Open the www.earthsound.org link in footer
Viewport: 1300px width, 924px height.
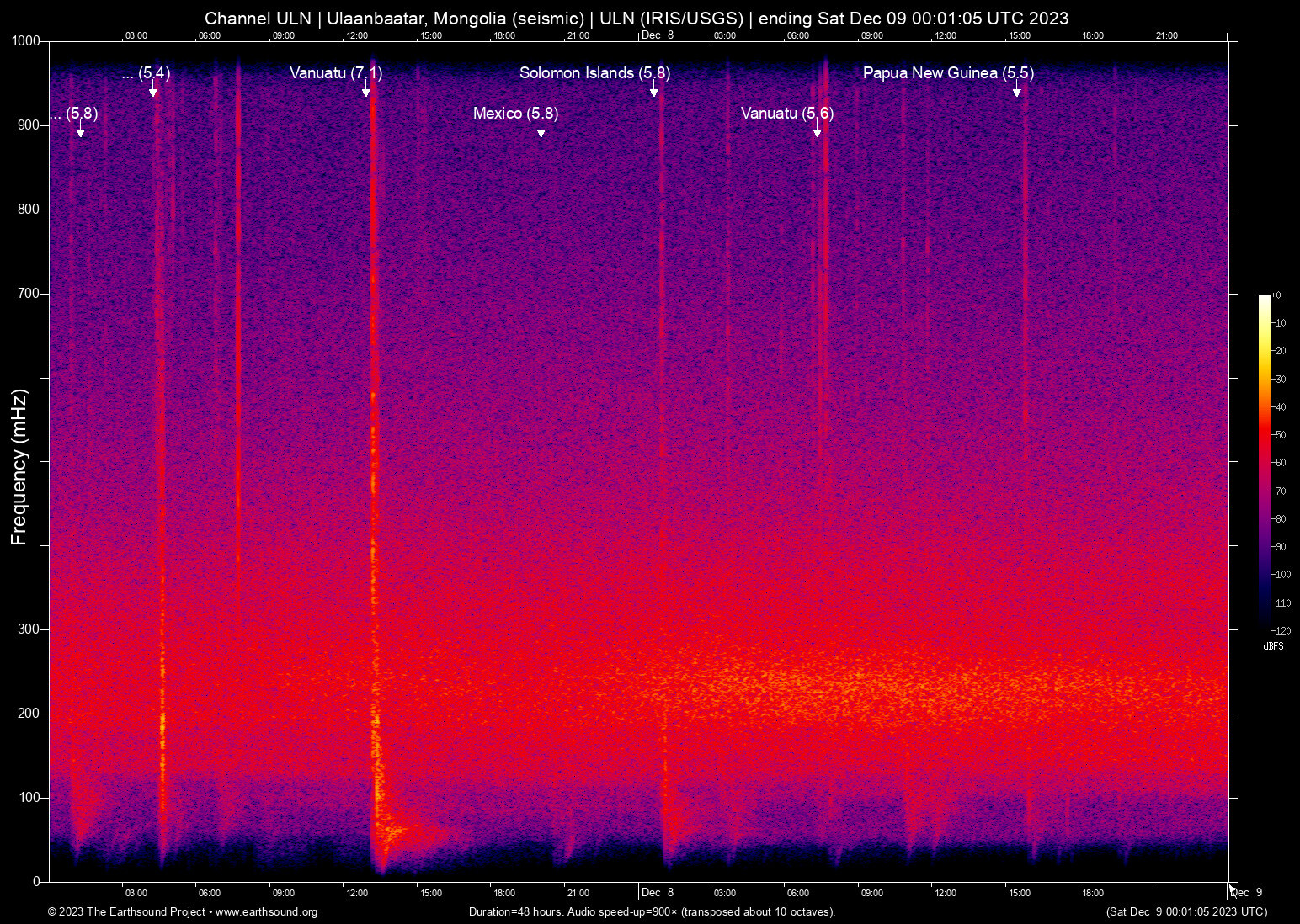click(266, 912)
